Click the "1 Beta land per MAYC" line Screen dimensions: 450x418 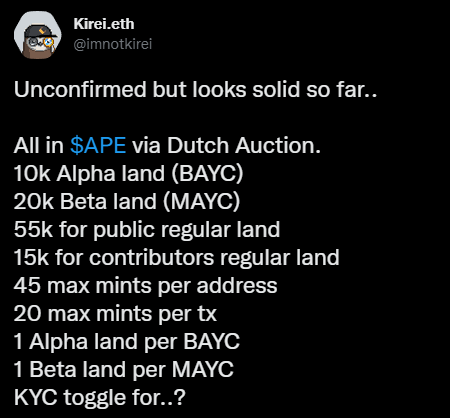point(124,370)
